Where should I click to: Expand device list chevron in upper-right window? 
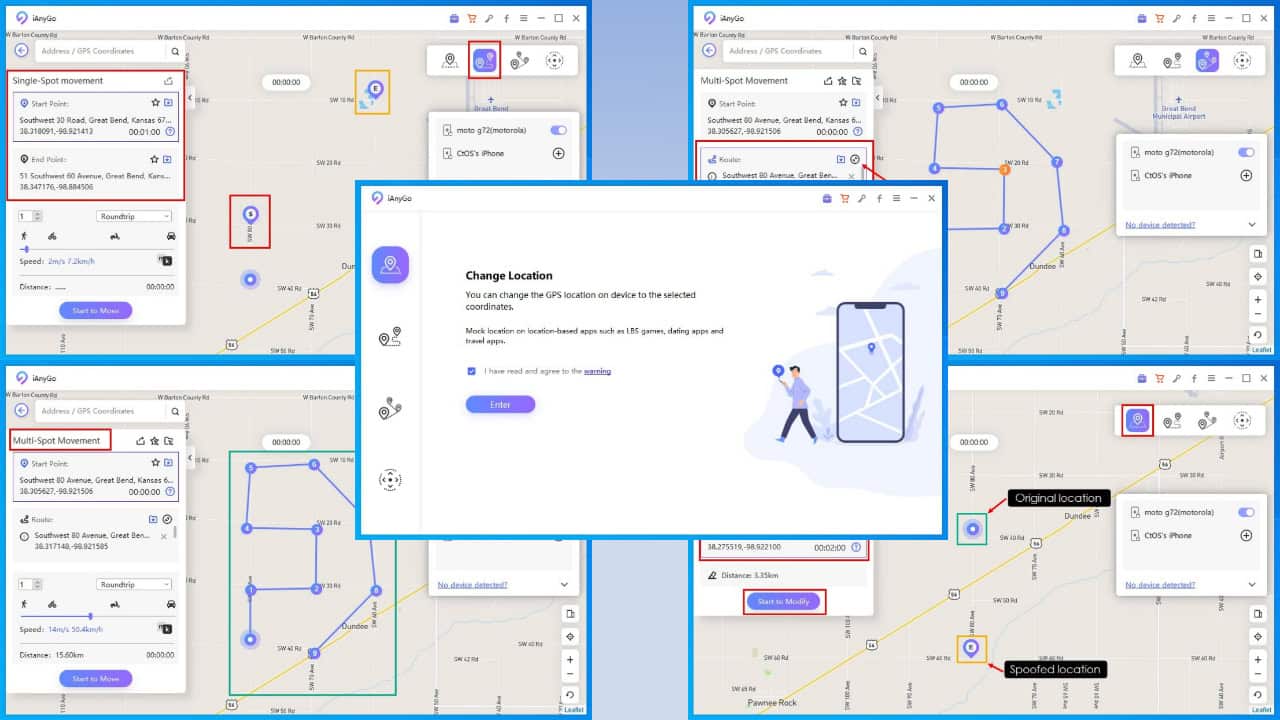click(1252, 225)
